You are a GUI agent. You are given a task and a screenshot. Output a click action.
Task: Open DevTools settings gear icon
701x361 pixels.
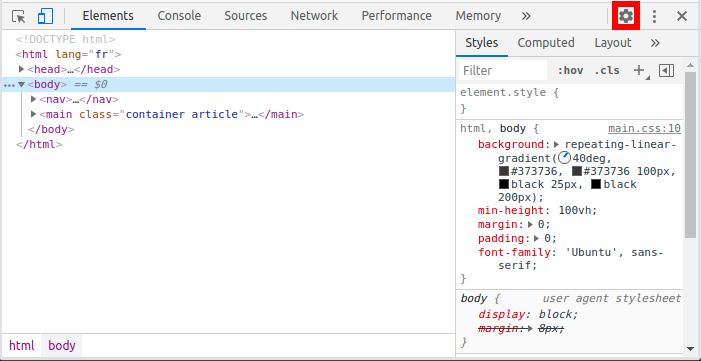point(626,17)
